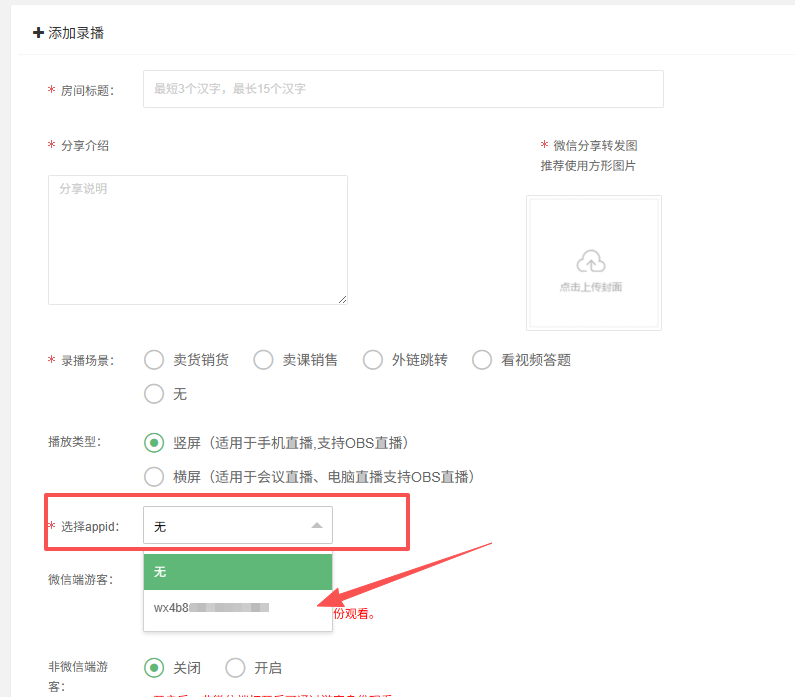Set non-WeChat visitors to 关闭
This screenshot has height=697, width=795.
tap(154, 668)
